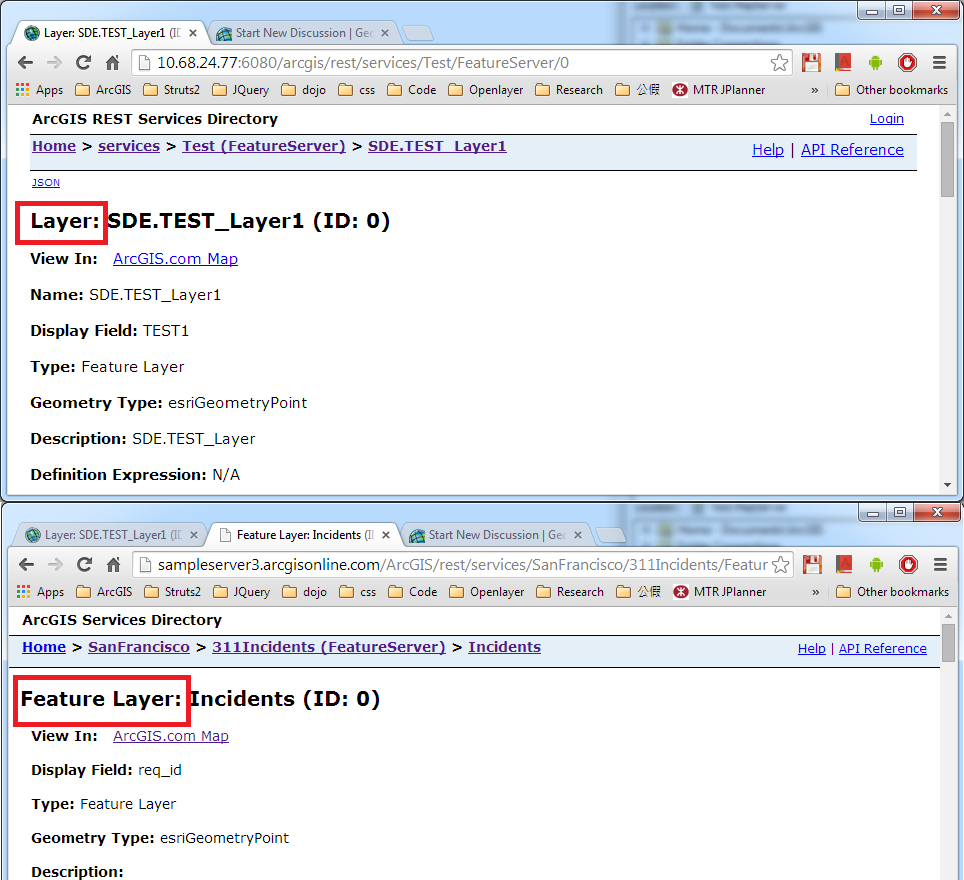Switch to Start New Discussion tab in top window
This screenshot has height=880, width=964.
point(304,33)
